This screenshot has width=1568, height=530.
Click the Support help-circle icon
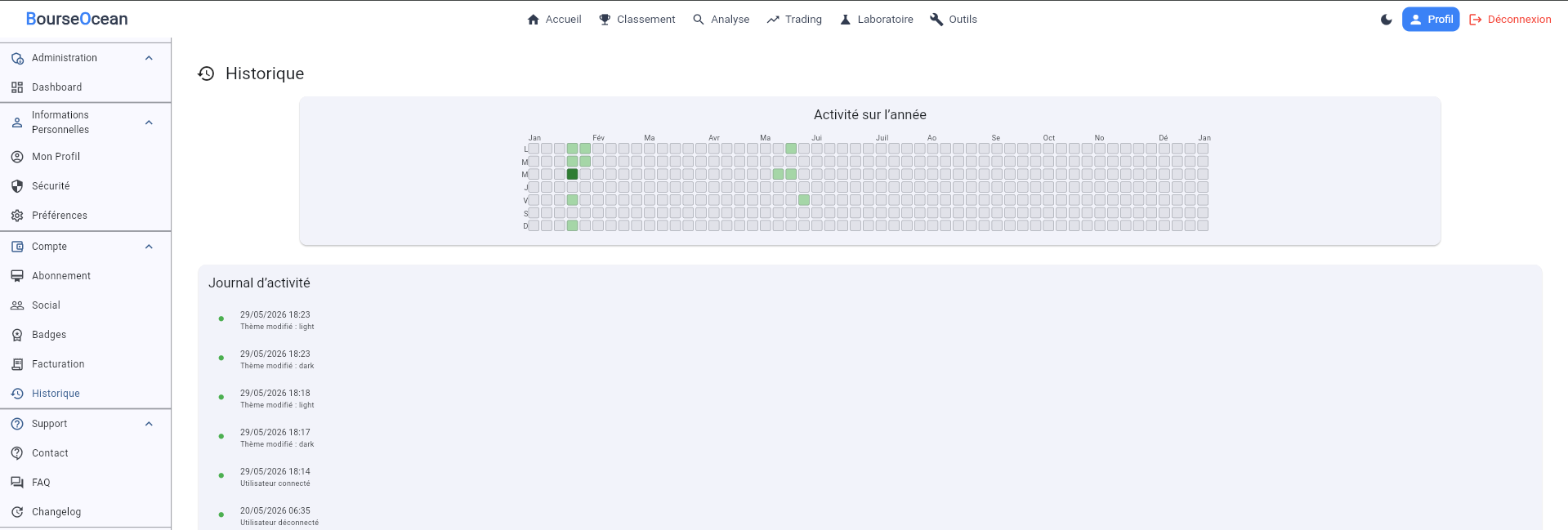(x=17, y=424)
